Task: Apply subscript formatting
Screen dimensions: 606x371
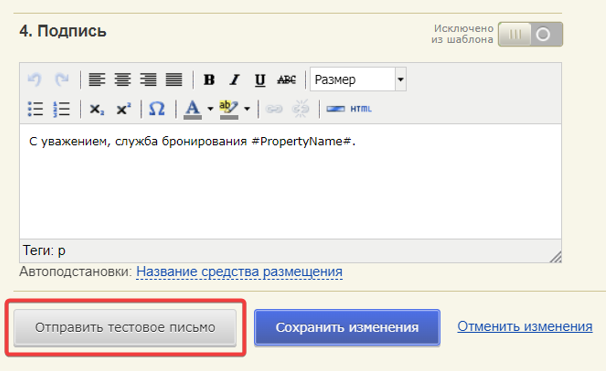Action: [97, 109]
